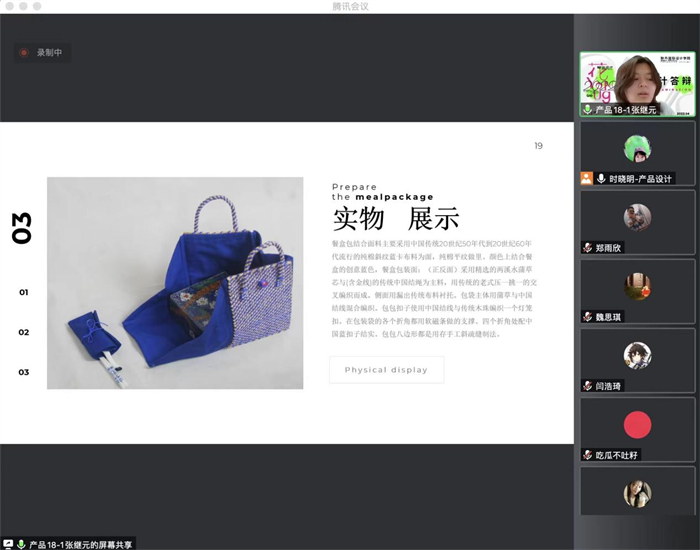
Task: Click 魏思琪 name label
Action: point(608,317)
